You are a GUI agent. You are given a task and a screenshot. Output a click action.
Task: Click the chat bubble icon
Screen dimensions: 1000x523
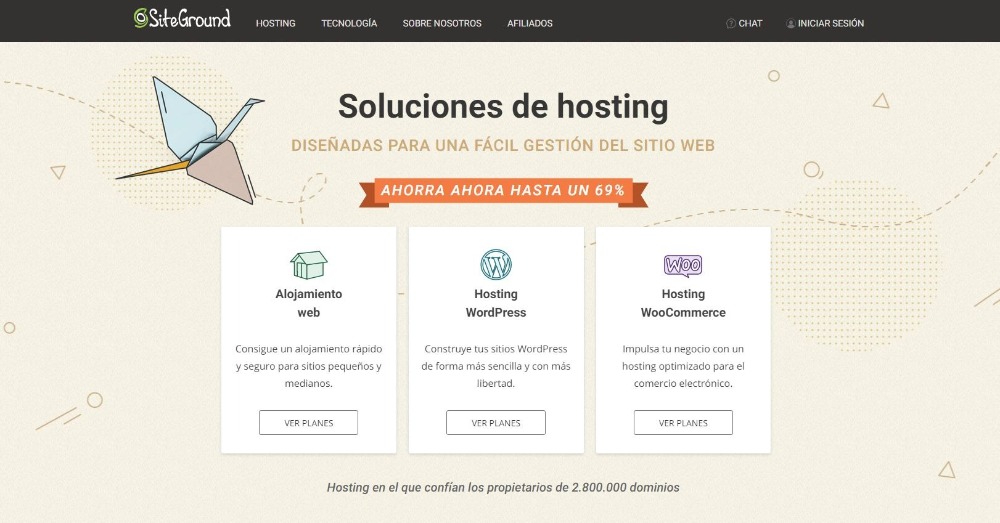point(731,24)
